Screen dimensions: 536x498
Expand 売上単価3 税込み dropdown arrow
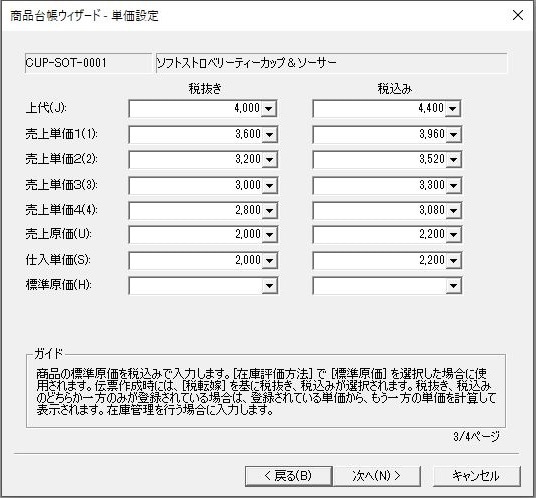coord(453,186)
